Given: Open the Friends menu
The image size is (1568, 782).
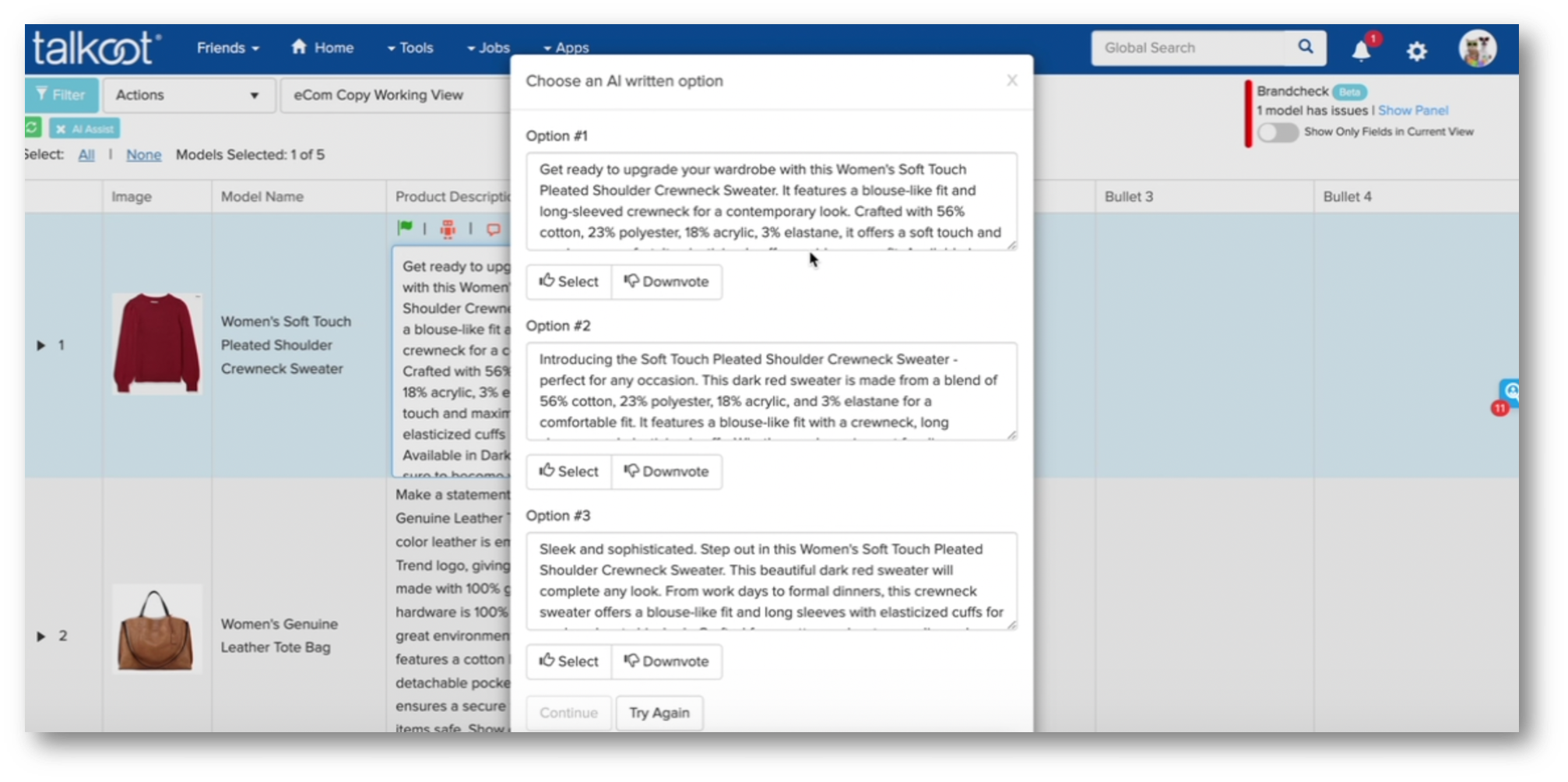Looking at the screenshot, I should click(x=227, y=48).
